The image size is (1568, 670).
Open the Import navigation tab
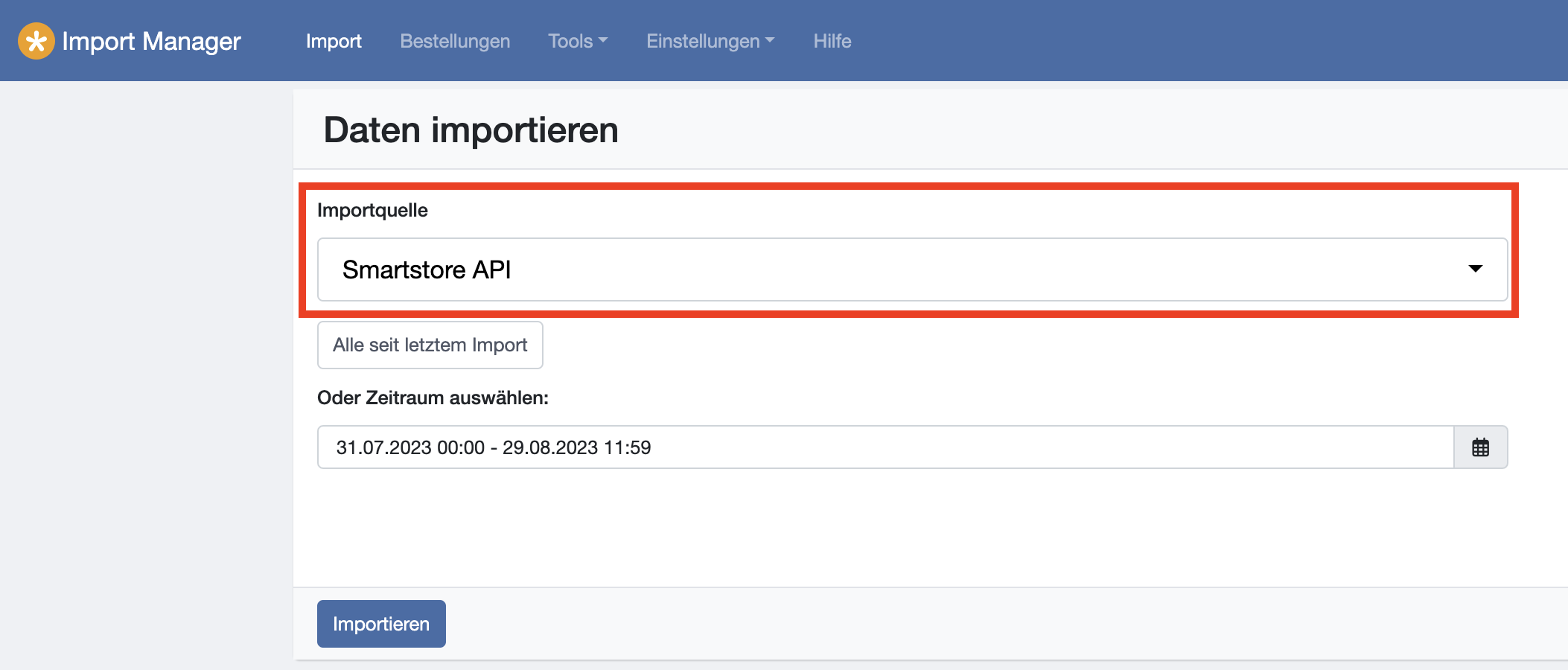pyautogui.click(x=334, y=41)
